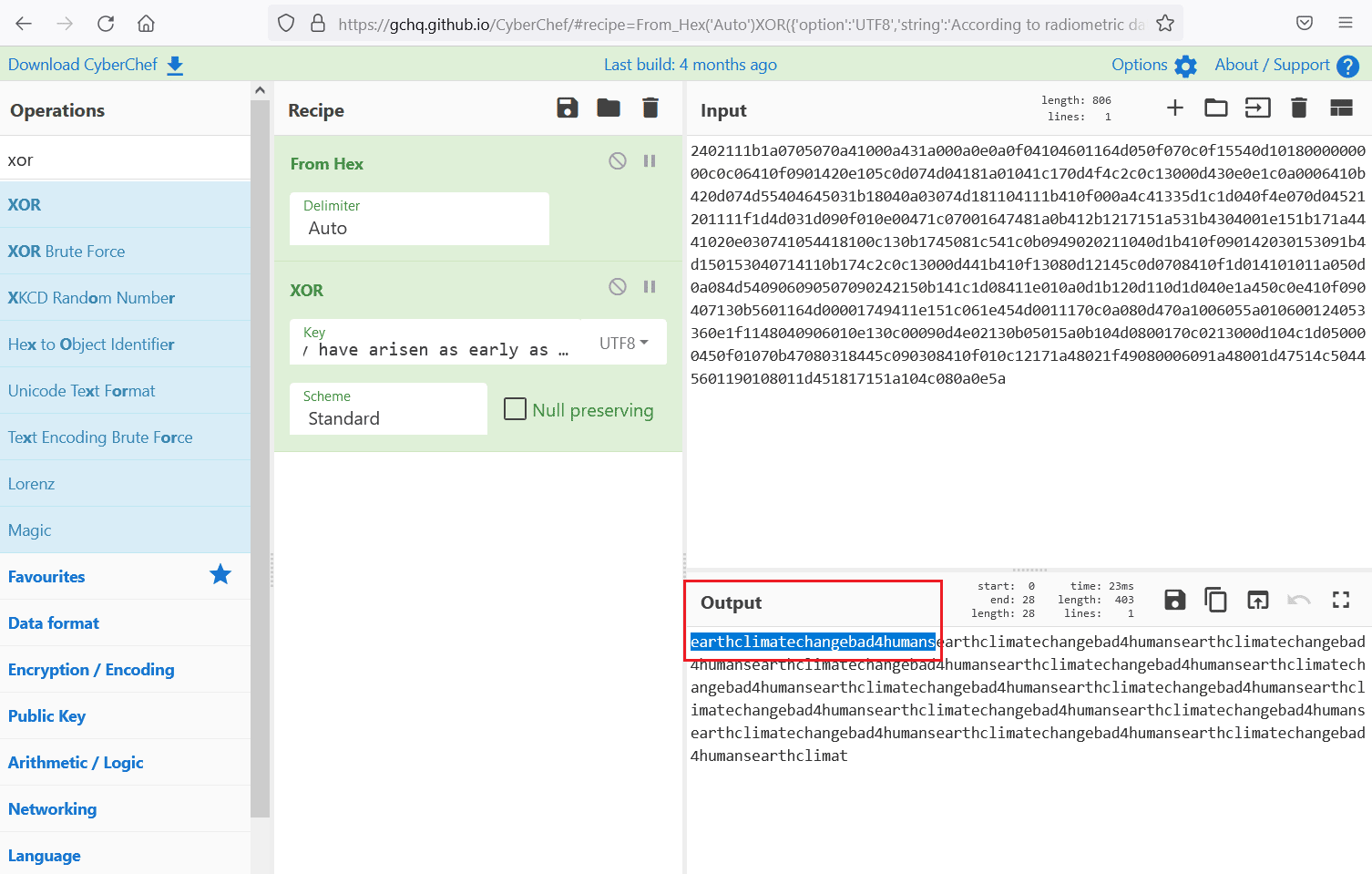
Task: Open the UTF8 key encoding dropdown
Action: 624,343
